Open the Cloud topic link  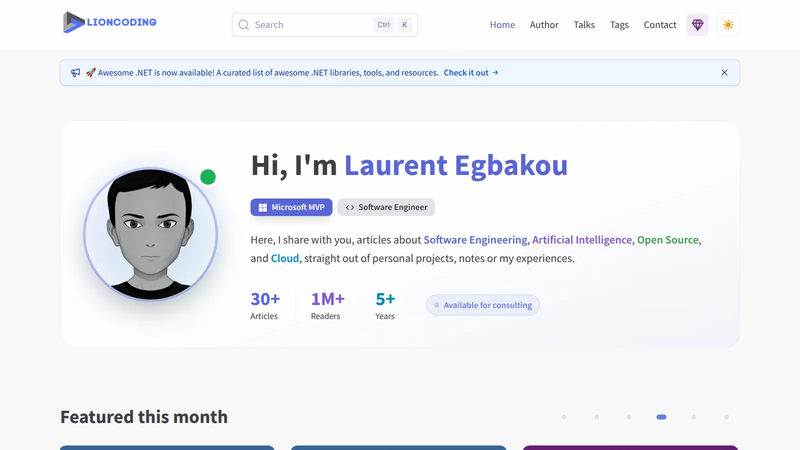(x=285, y=258)
